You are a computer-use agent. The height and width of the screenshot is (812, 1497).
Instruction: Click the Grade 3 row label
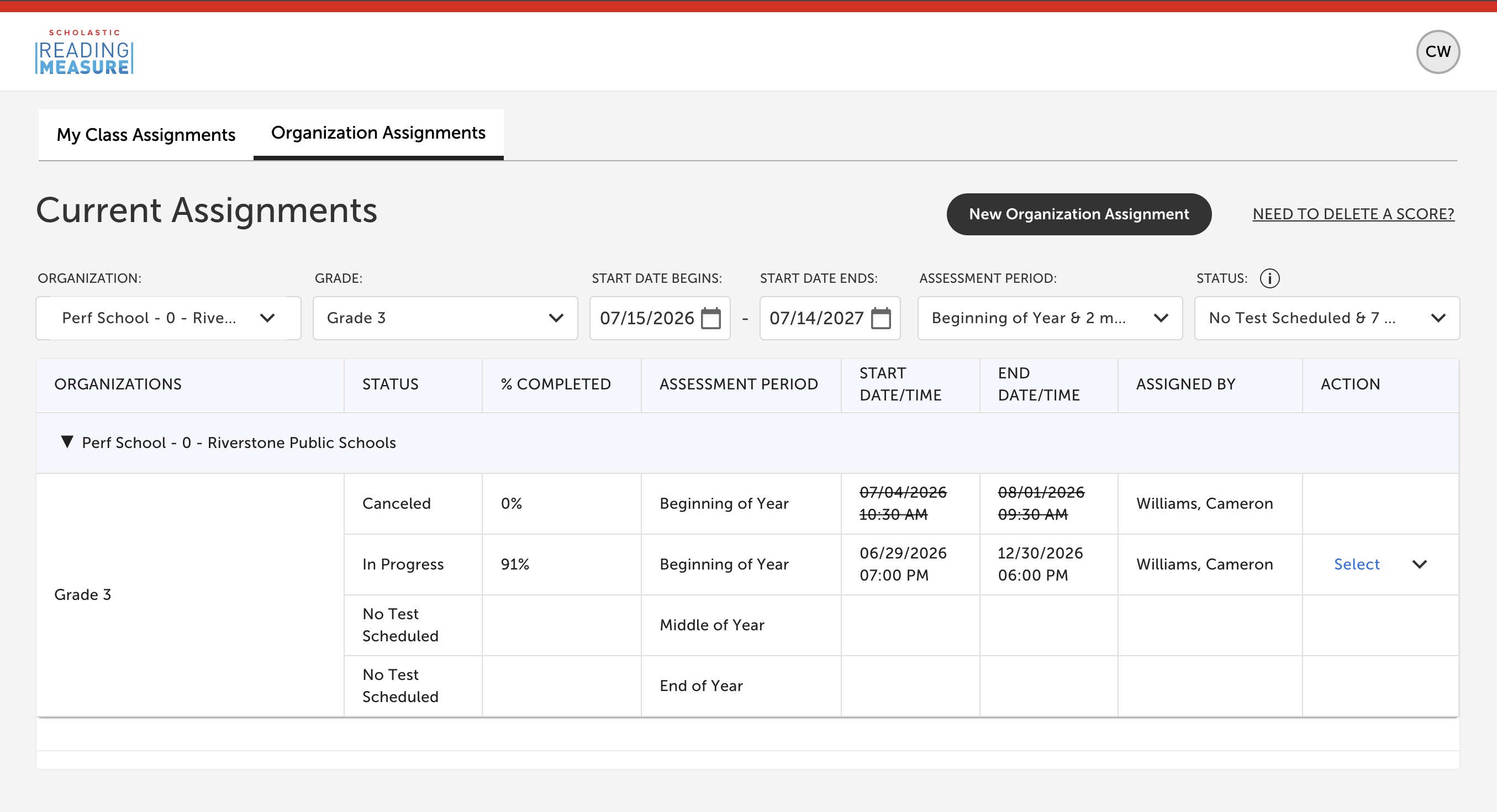tap(82, 594)
